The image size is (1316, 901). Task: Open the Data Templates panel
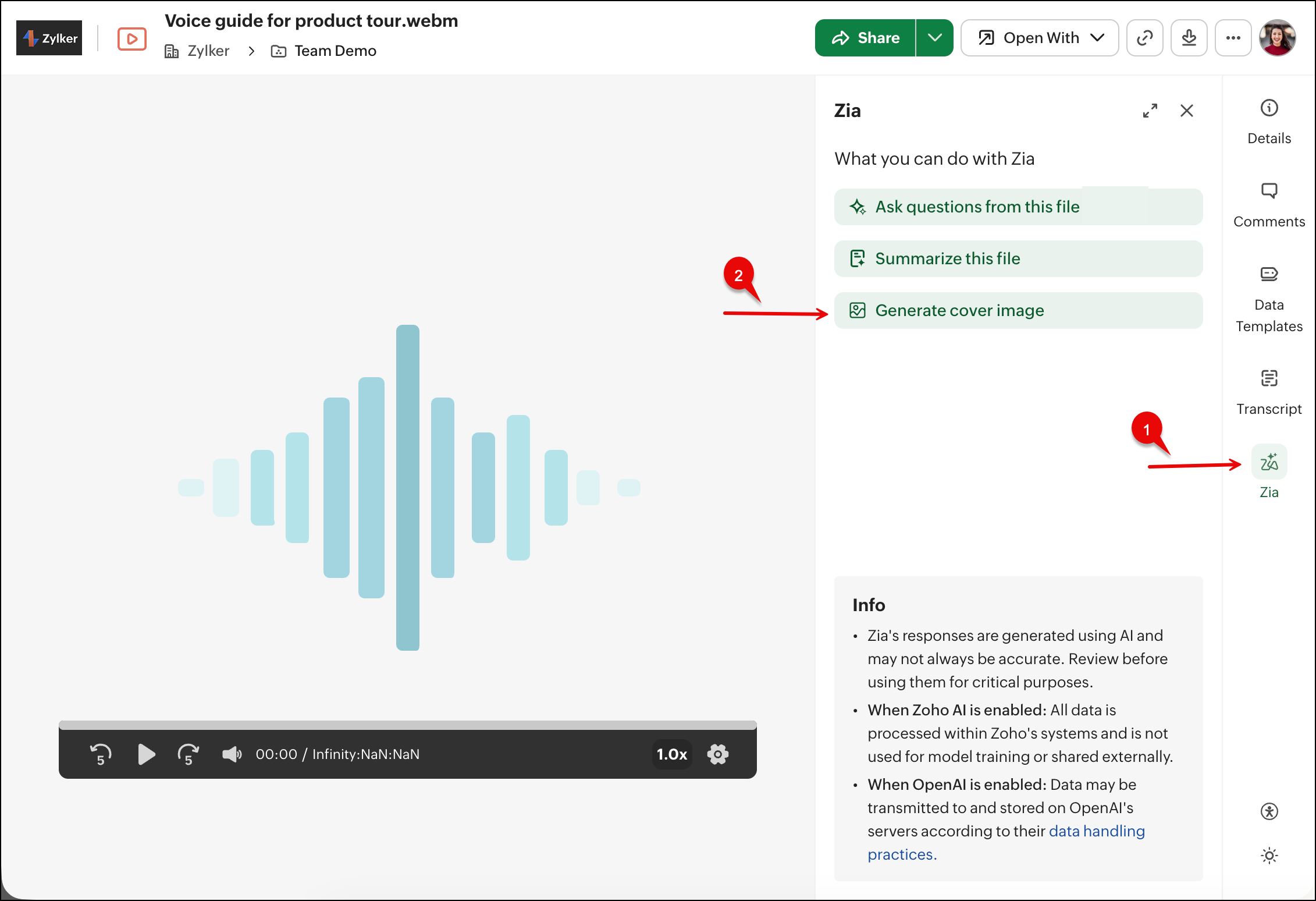[1269, 274]
